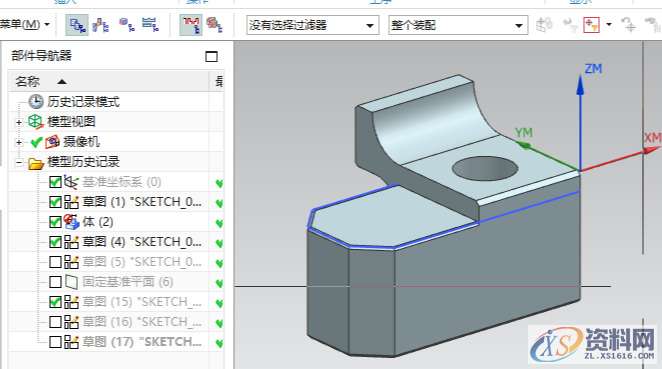
Task: Check 固定基准平面 (6) checkbox
Action: tap(55, 282)
